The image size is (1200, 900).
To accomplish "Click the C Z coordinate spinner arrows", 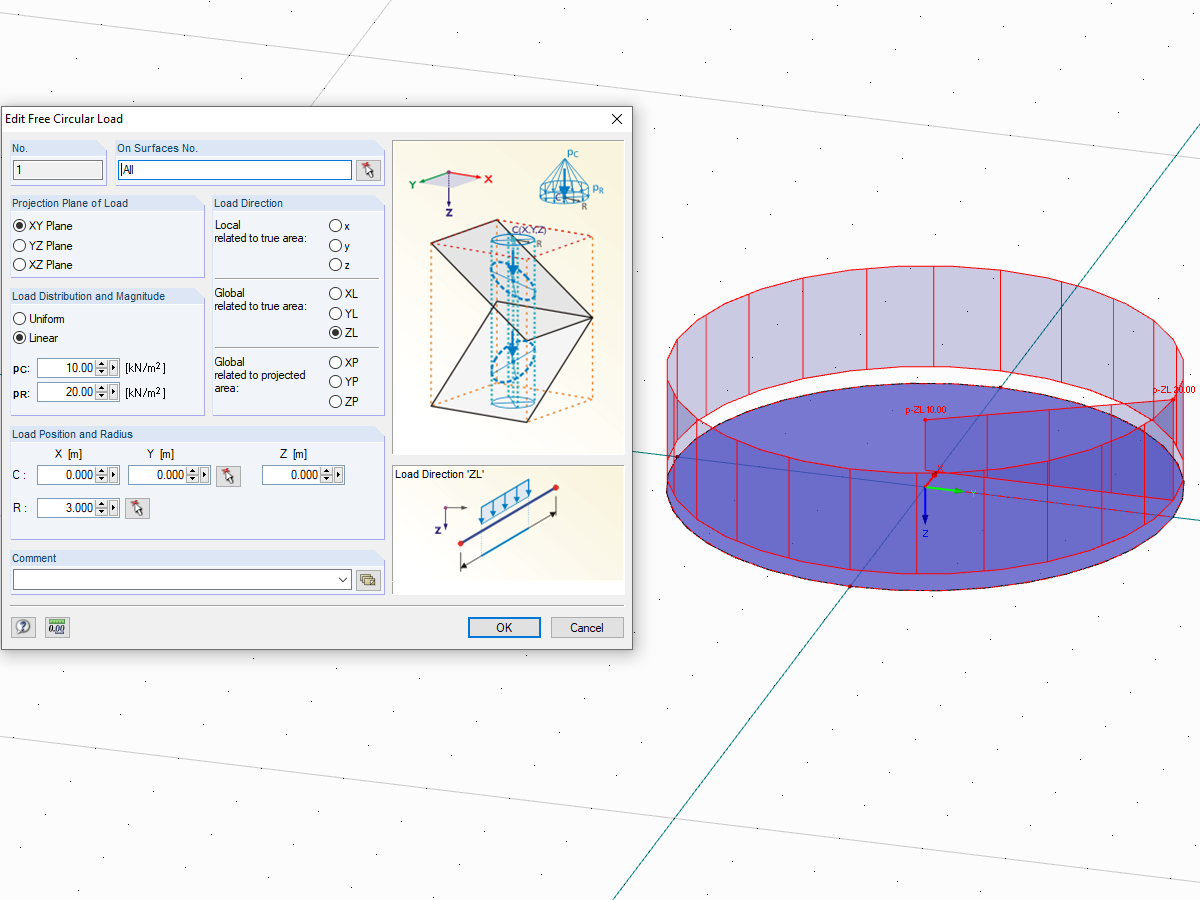I will click(326, 475).
